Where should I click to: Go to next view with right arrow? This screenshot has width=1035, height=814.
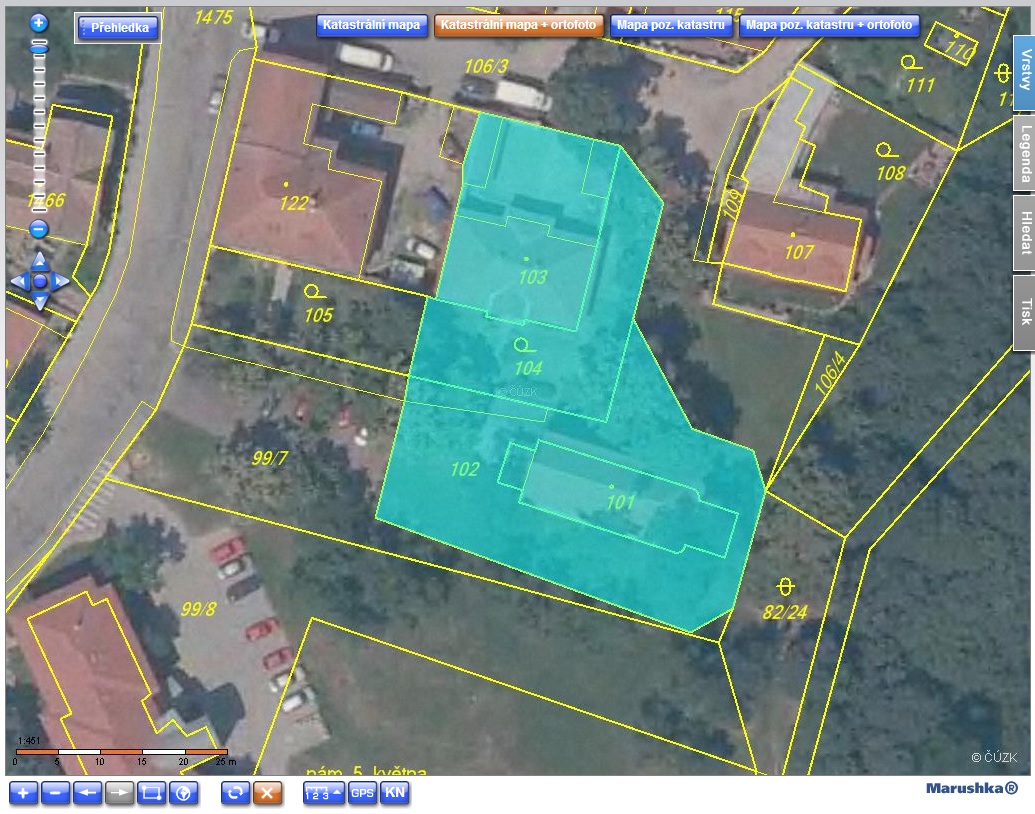coord(119,792)
